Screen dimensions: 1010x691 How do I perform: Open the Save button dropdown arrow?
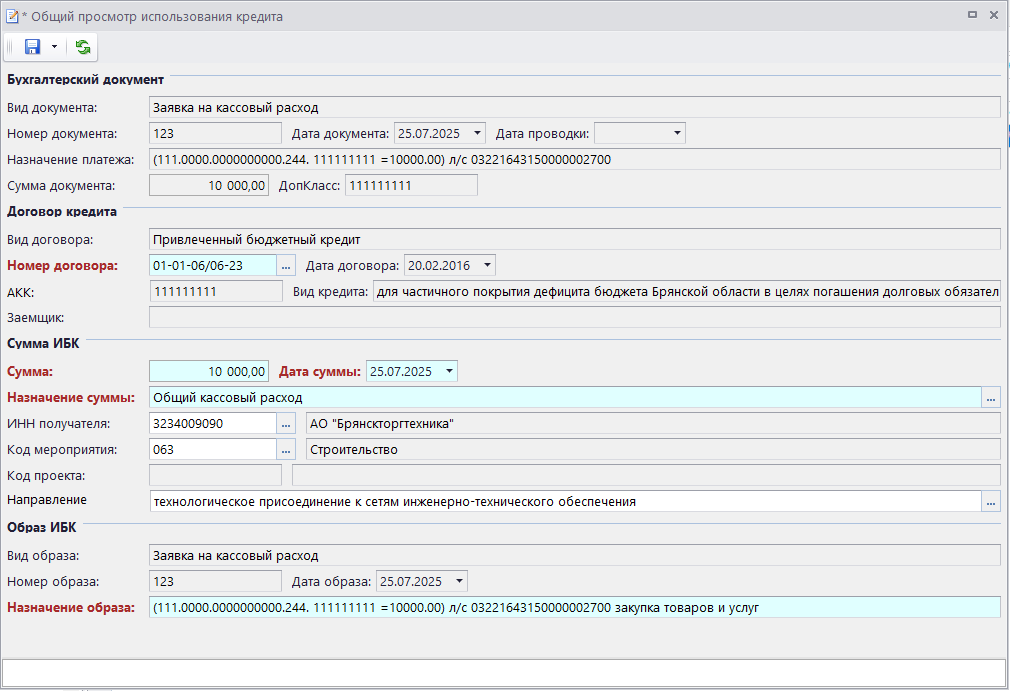[54, 47]
